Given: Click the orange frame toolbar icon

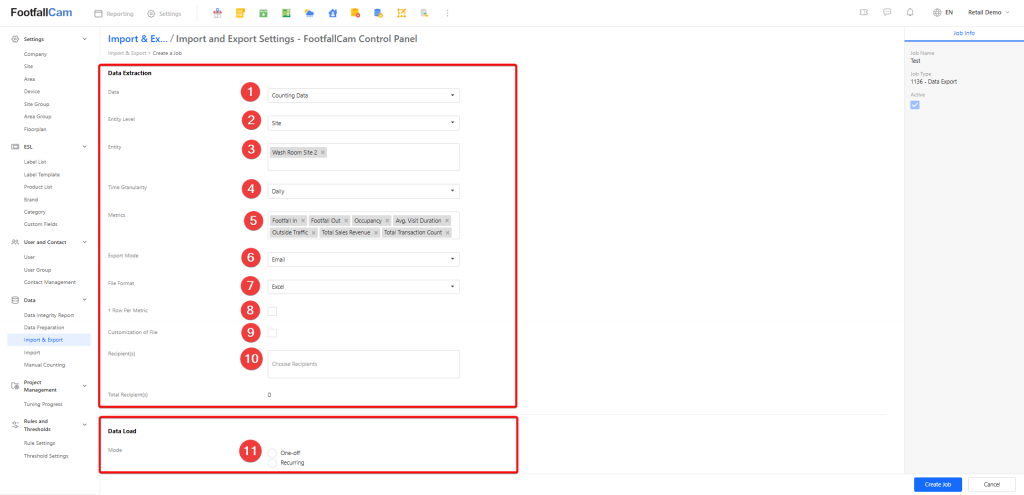Looking at the screenshot, I should (401, 13).
